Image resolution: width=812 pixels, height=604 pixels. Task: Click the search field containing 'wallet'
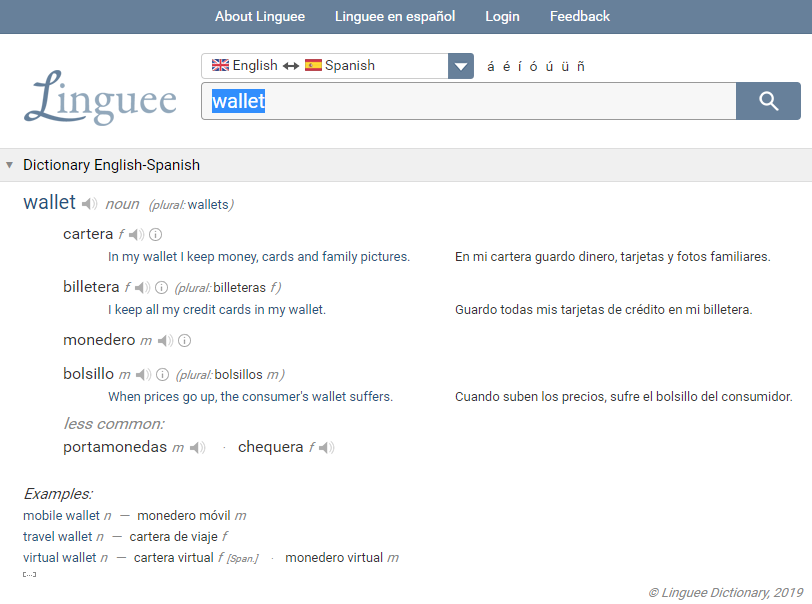(x=469, y=101)
